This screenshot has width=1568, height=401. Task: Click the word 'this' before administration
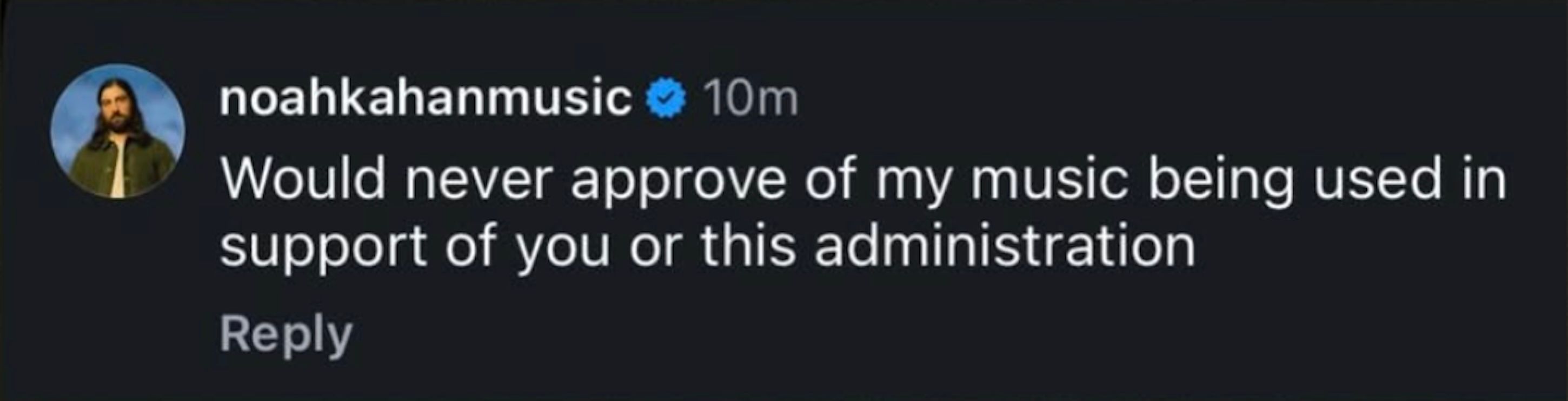tap(748, 246)
